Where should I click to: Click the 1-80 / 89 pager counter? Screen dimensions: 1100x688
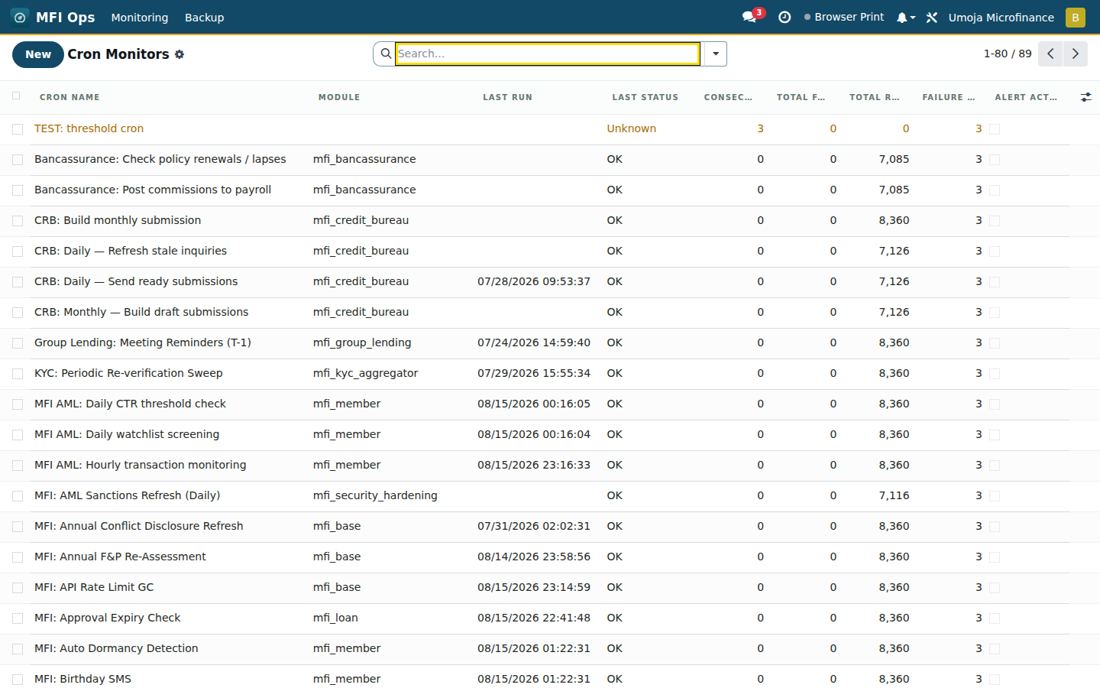point(1007,53)
